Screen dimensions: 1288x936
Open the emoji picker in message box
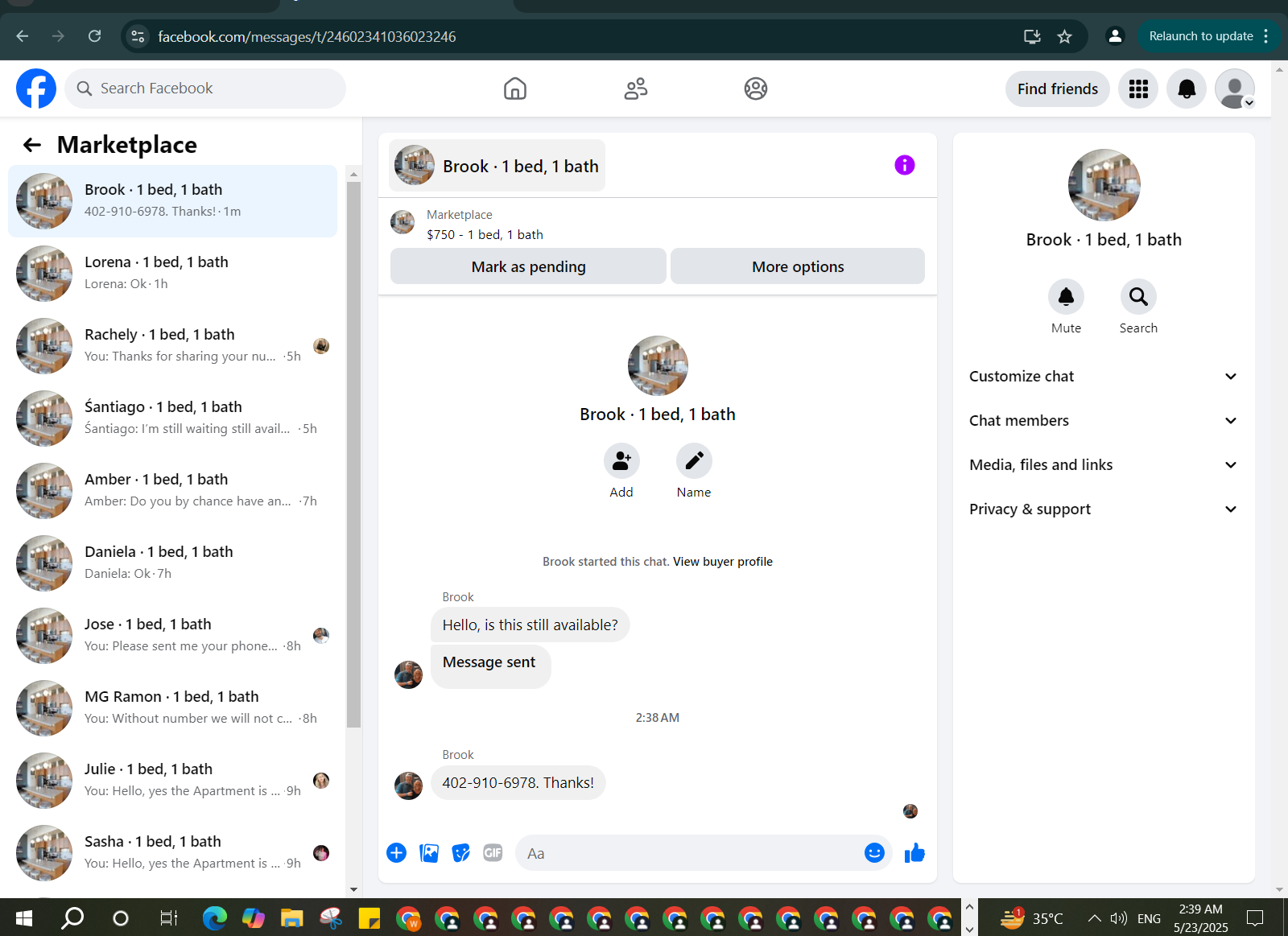tap(874, 853)
